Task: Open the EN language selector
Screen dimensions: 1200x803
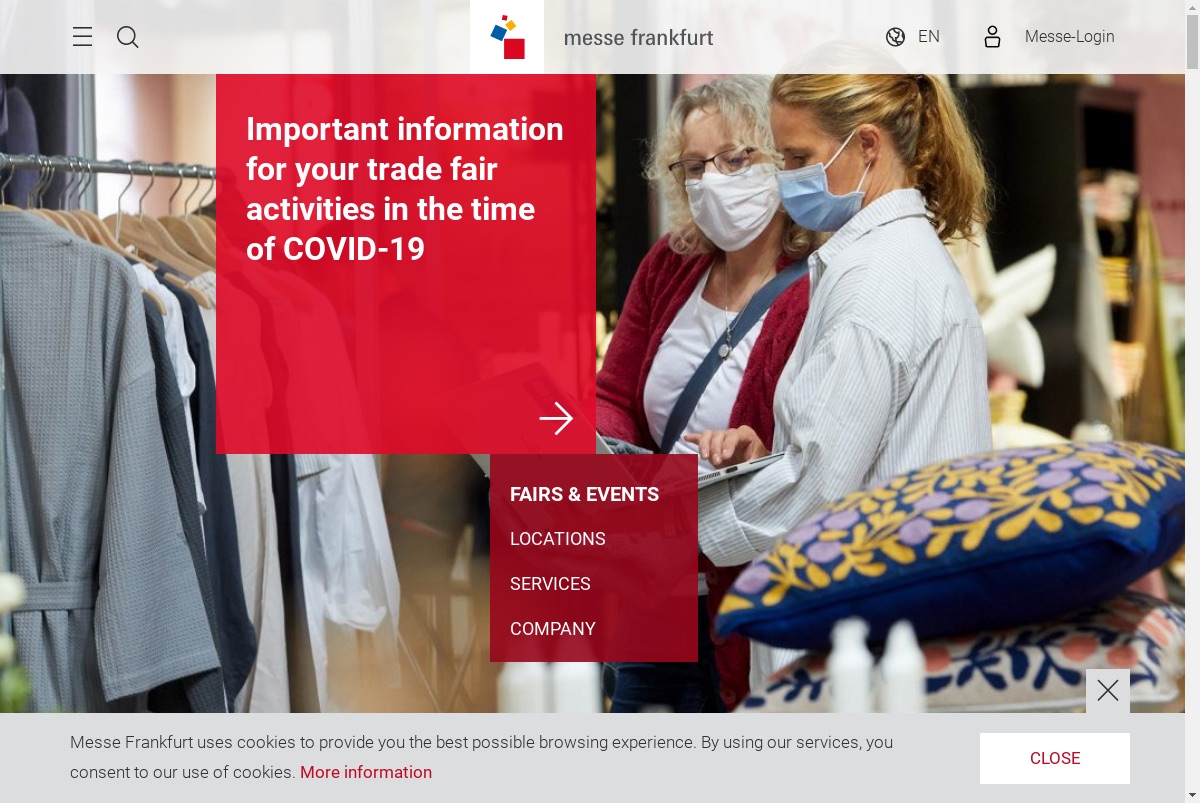Action: (929, 37)
